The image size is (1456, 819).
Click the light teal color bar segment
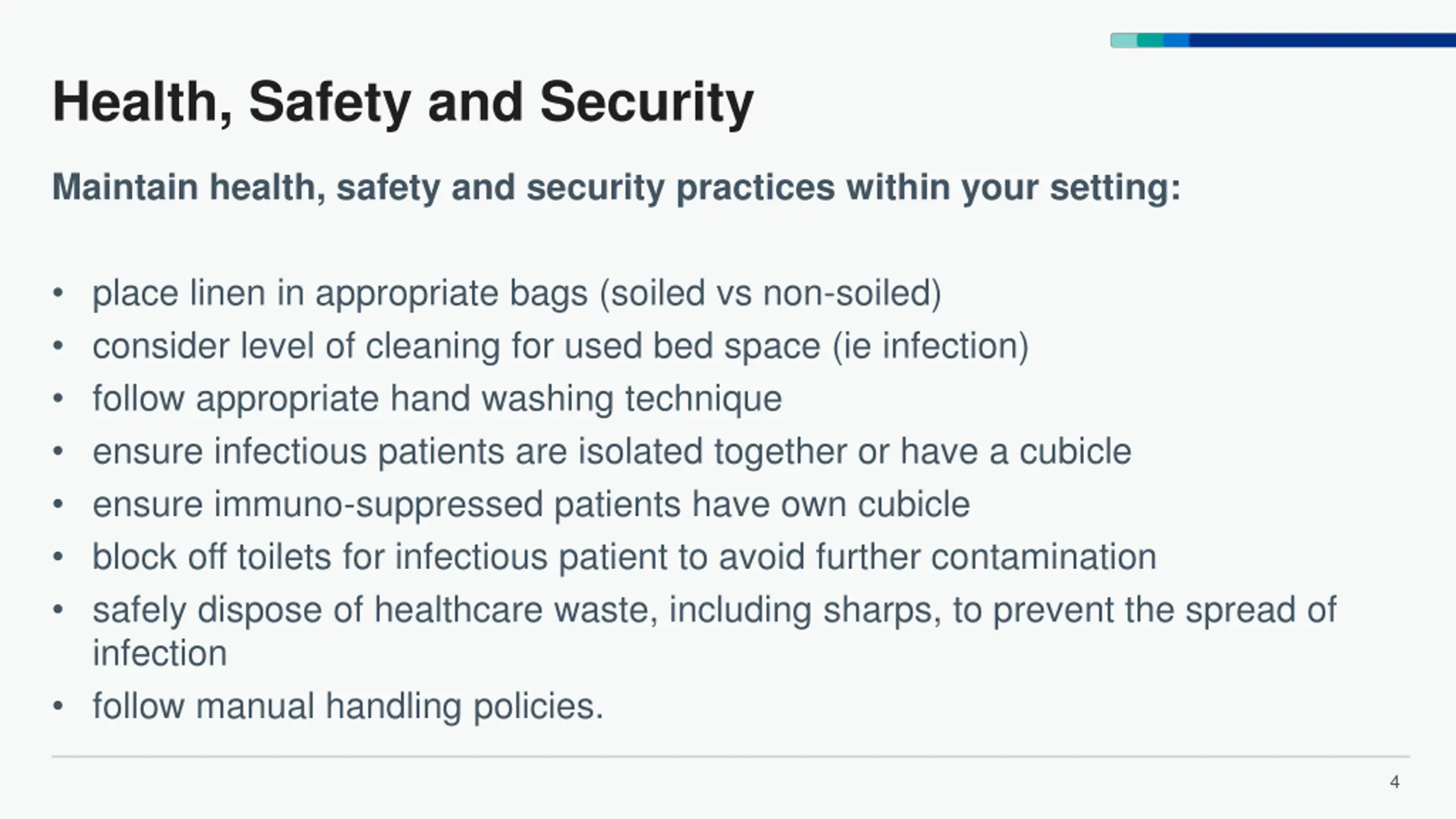pyautogui.click(x=1124, y=40)
